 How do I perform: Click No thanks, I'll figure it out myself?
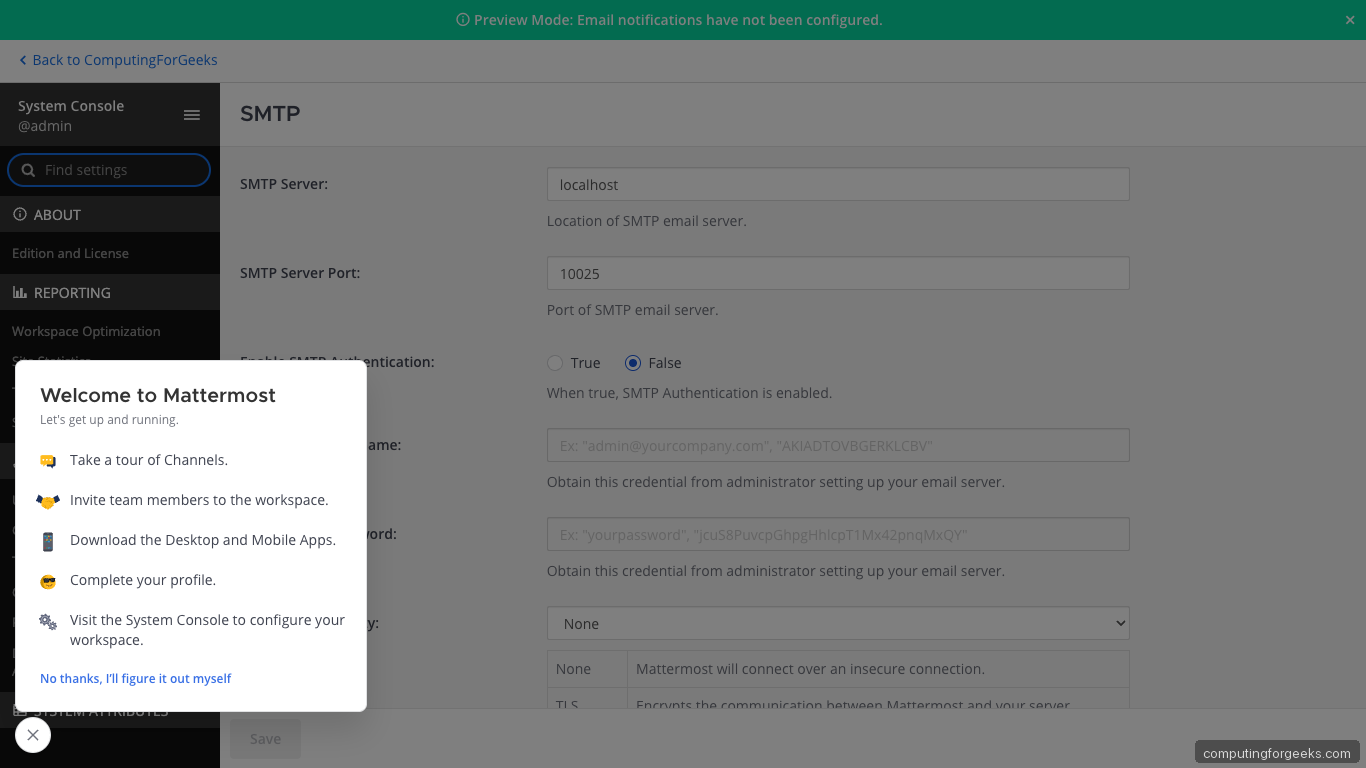click(135, 678)
